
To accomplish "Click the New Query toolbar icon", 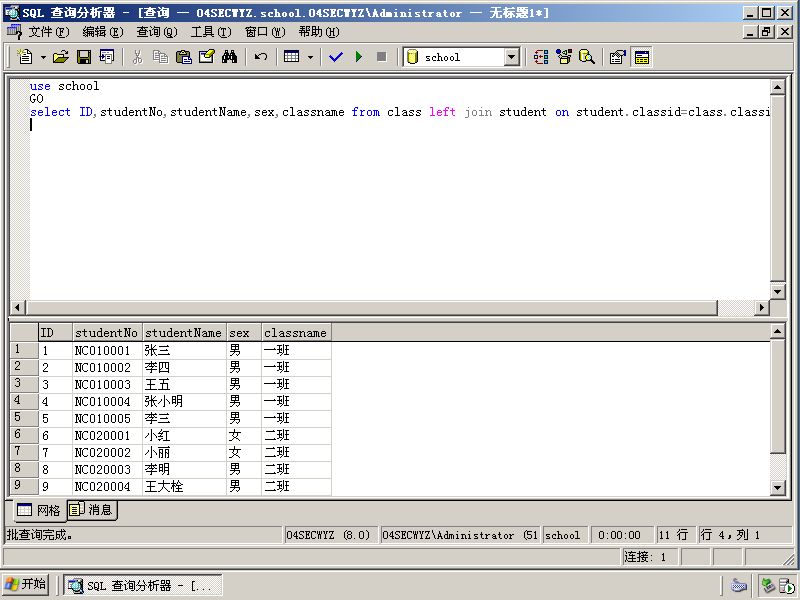I will [24, 57].
